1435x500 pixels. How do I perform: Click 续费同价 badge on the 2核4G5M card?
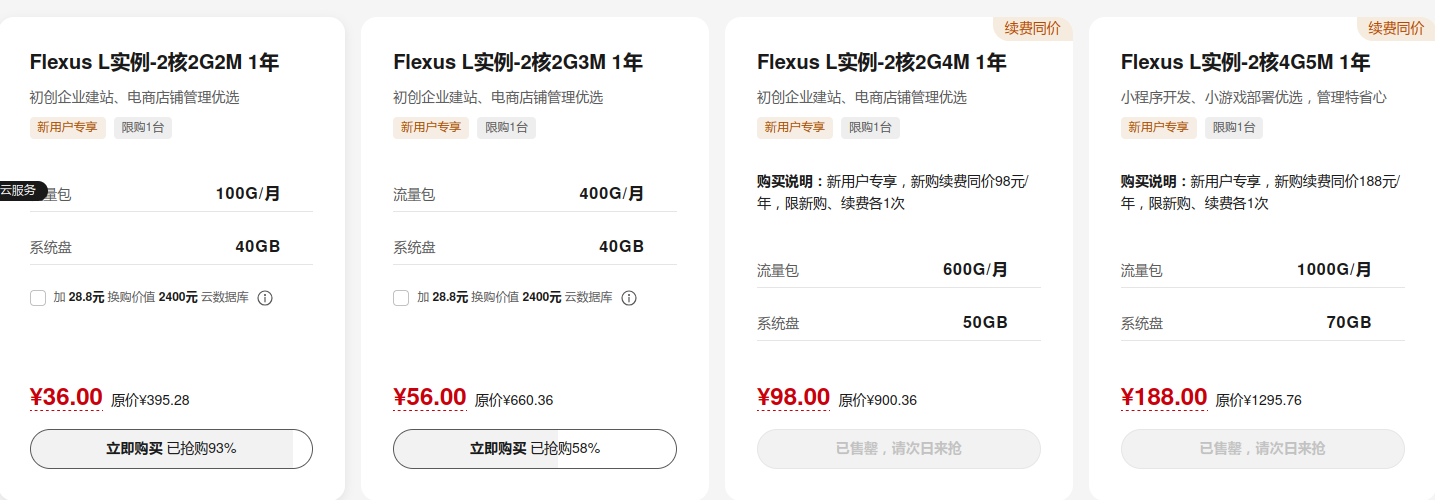coord(1396,28)
